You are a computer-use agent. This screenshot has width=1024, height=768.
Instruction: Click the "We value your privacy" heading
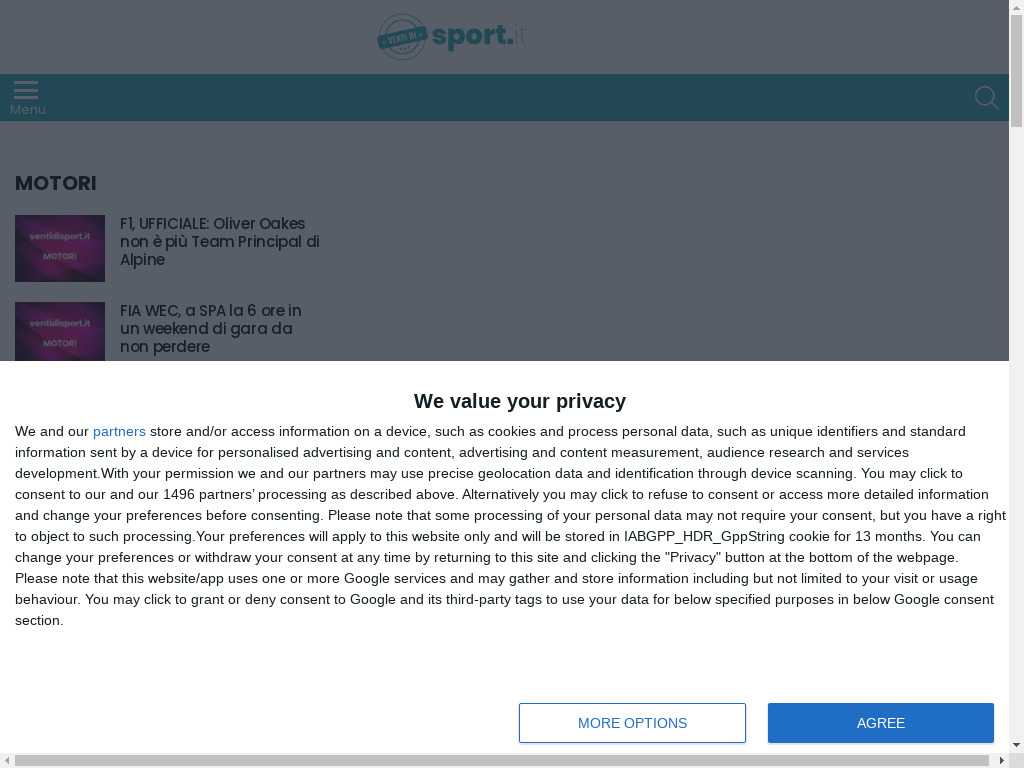[x=520, y=401]
